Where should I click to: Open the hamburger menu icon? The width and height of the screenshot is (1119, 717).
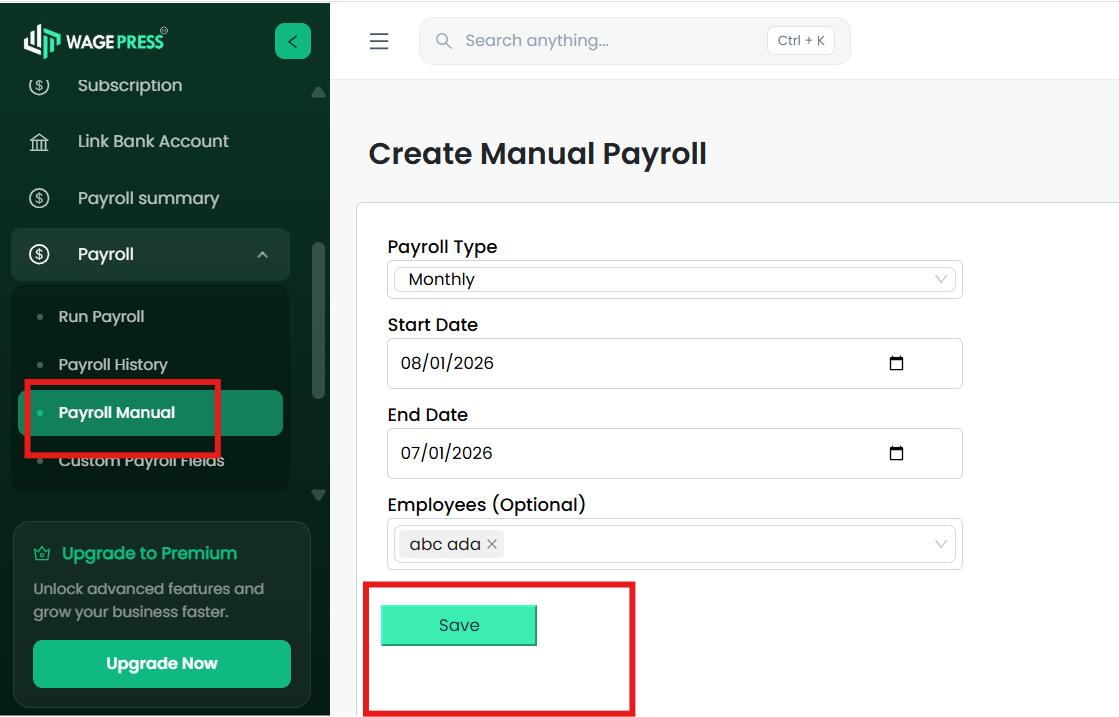point(379,41)
